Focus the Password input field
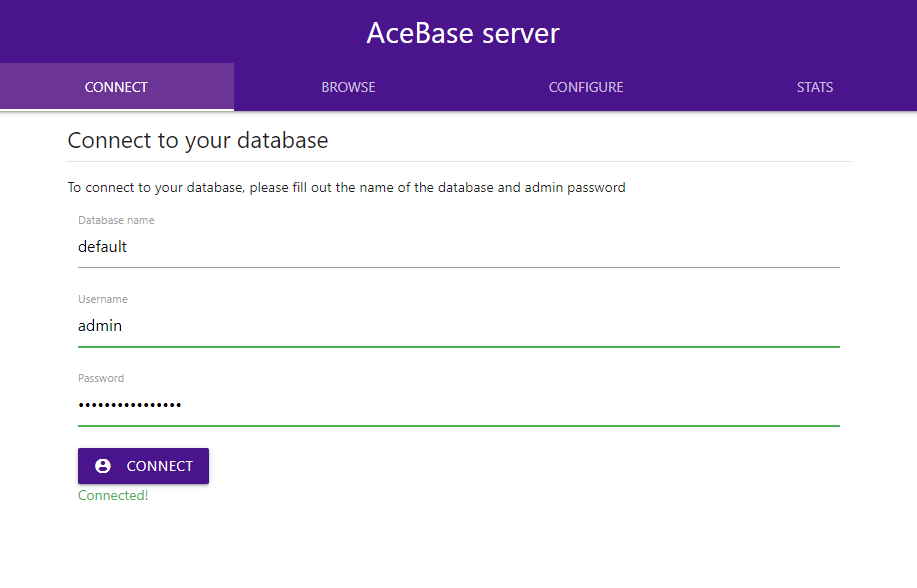 (458, 405)
